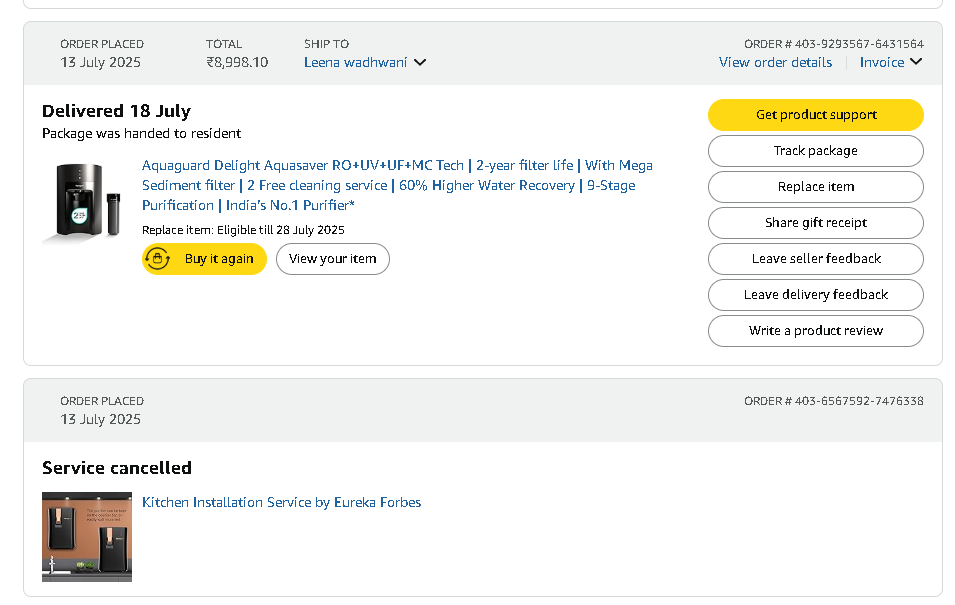Expand Leena wadhwani ship-to address
Viewport: 955px width, 605px height.
click(x=365, y=62)
